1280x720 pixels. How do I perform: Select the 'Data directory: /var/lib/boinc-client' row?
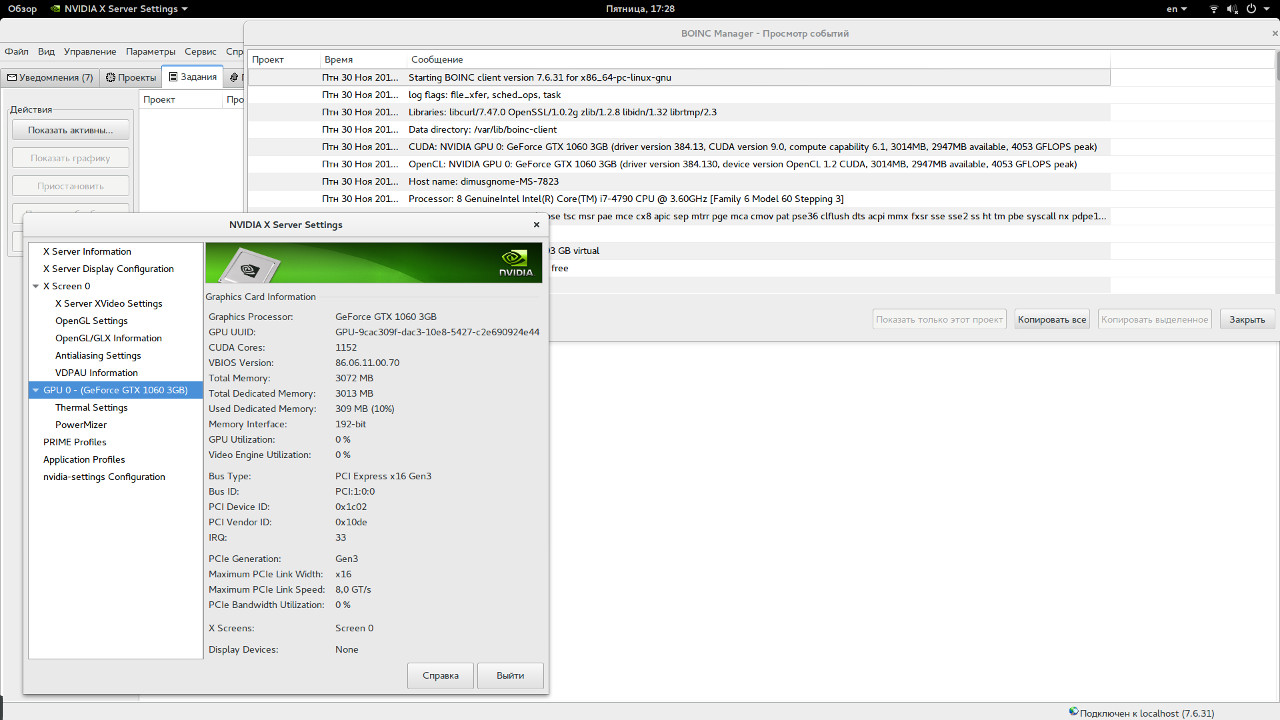click(679, 130)
